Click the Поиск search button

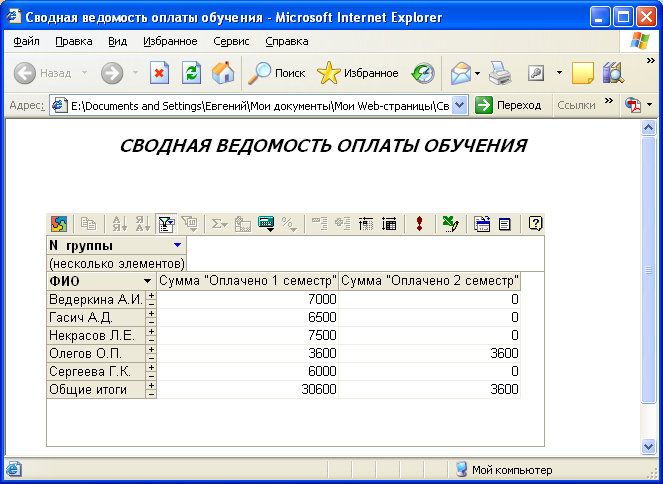coord(277,73)
